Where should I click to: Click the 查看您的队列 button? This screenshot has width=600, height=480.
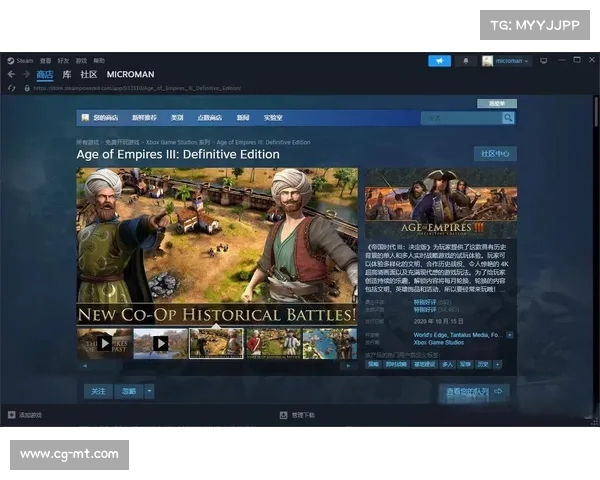(x=474, y=391)
